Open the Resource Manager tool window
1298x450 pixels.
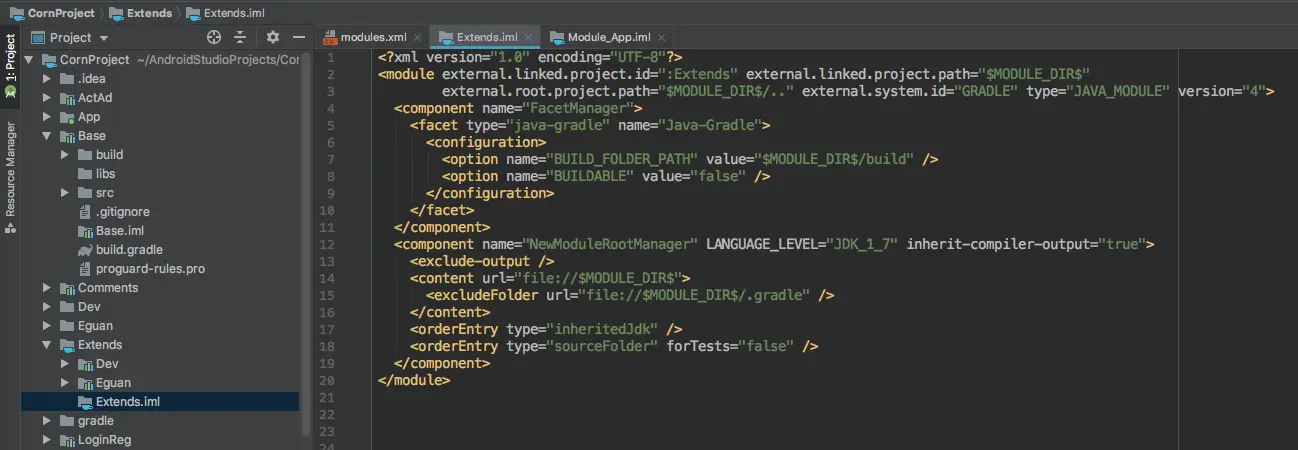coord(10,177)
